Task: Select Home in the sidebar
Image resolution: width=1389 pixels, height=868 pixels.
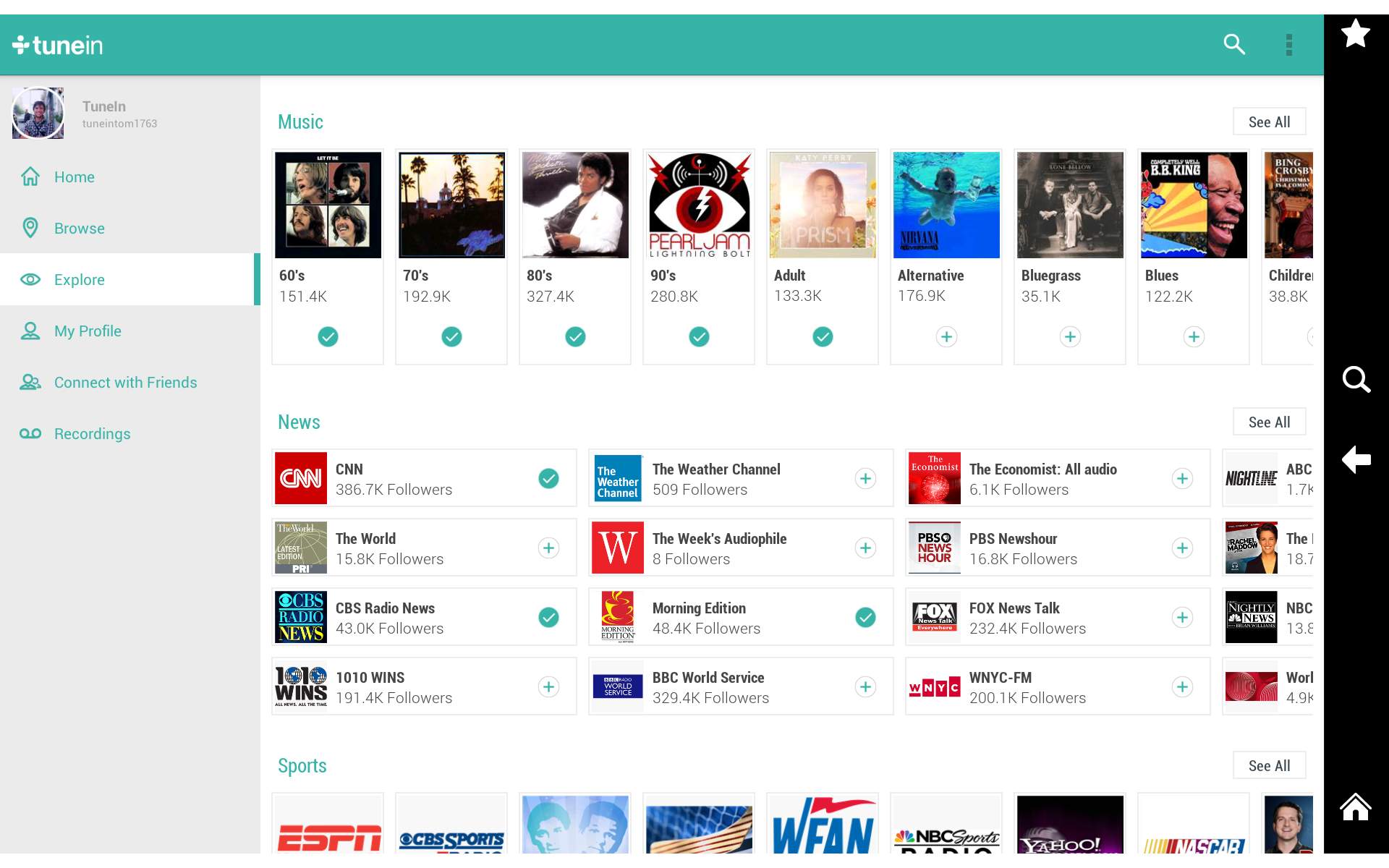Action: click(75, 176)
